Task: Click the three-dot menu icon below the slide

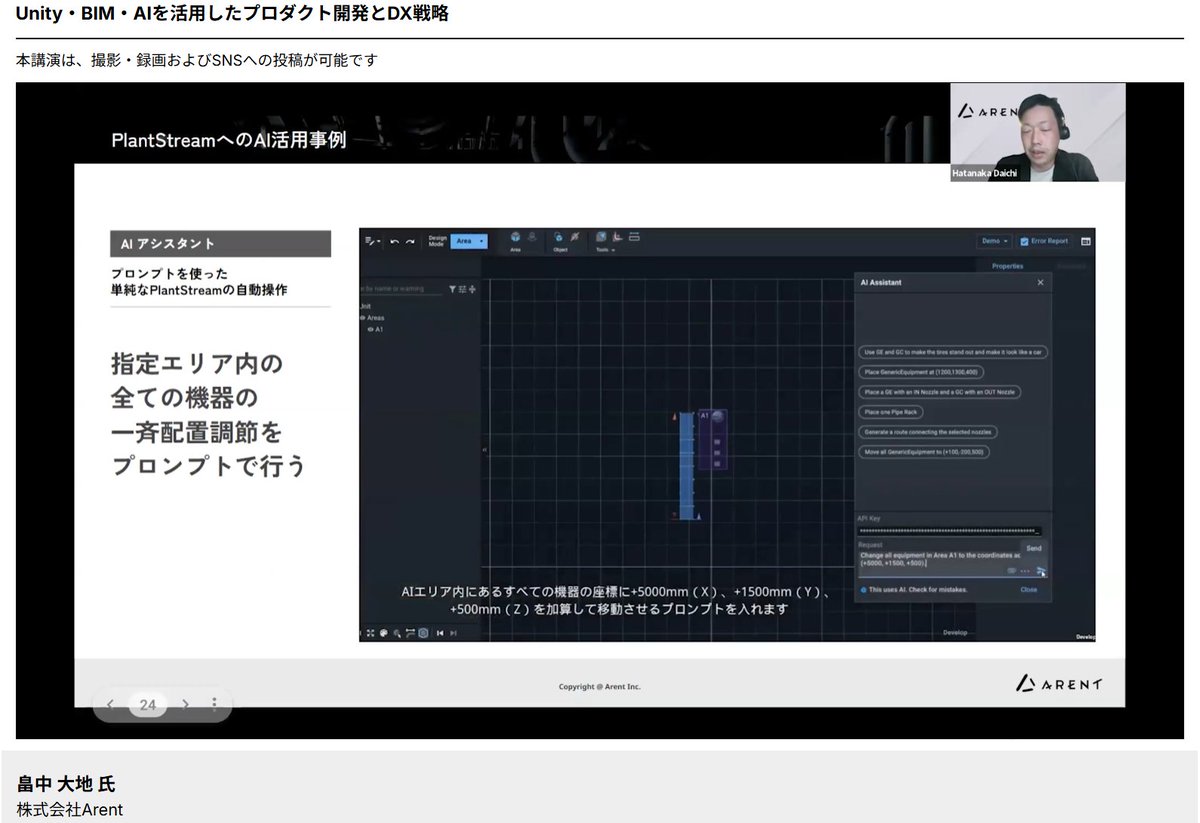Action: [x=214, y=704]
